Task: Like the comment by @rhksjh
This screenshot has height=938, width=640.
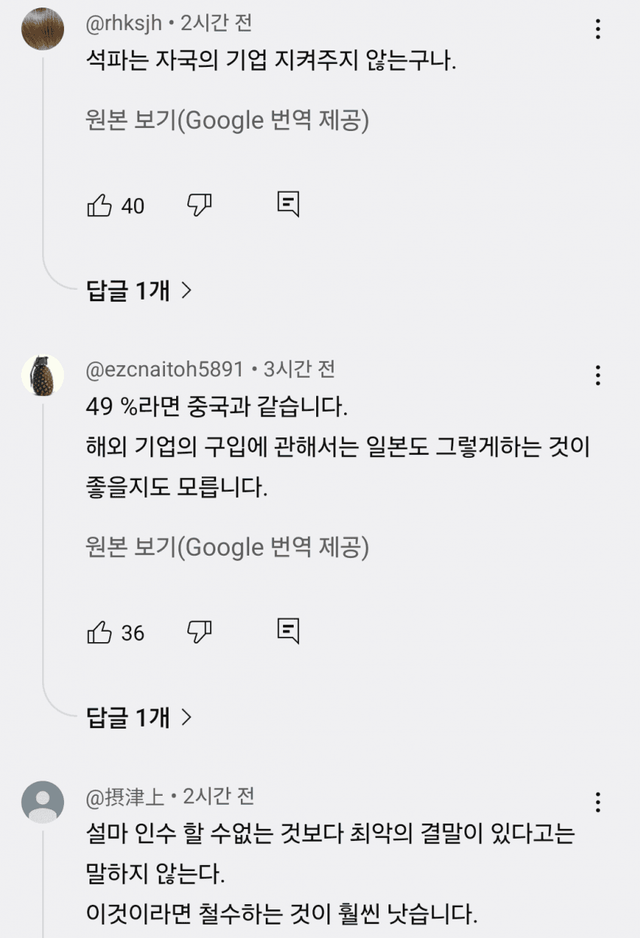Action: (x=100, y=206)
